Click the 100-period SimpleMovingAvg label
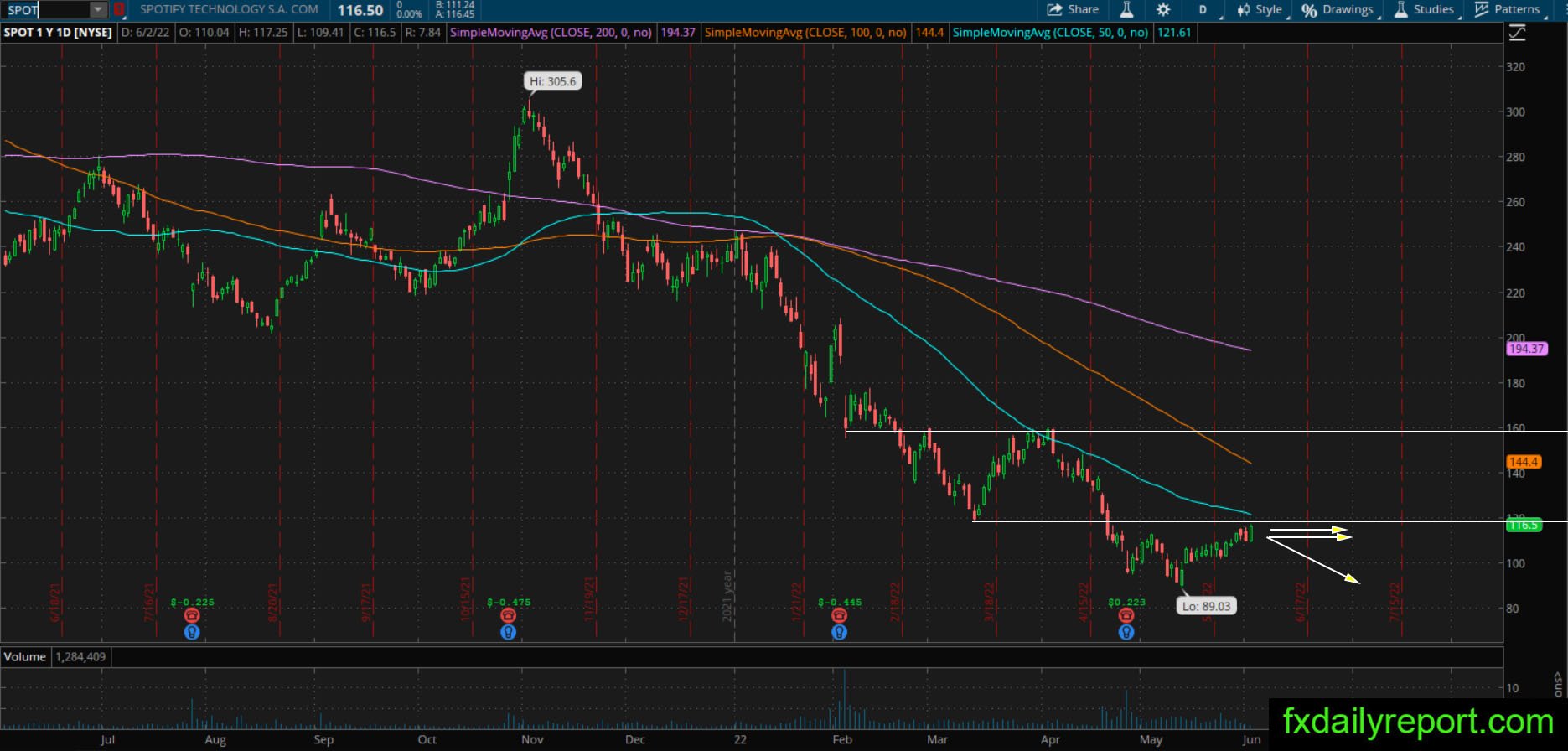 click(805, 33)
